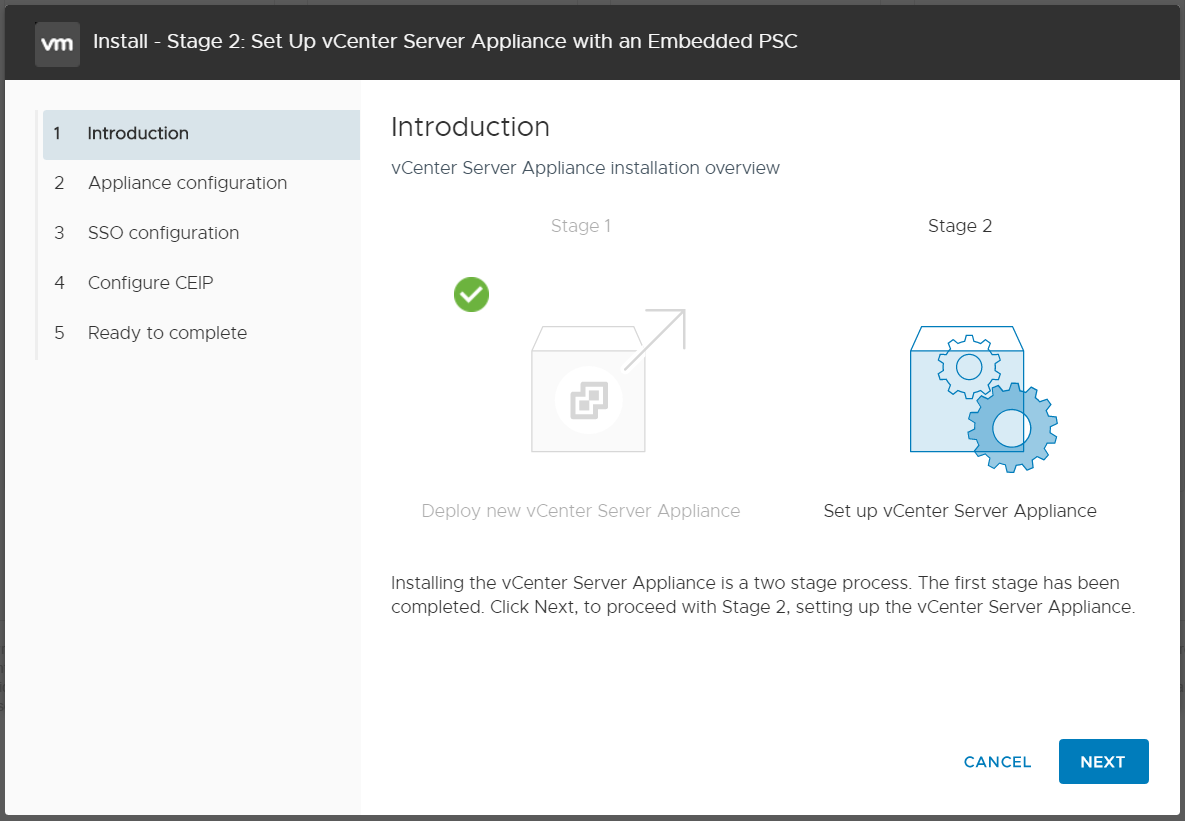The width and height of the screenshot is (1185, 821).
Task: Click the Stage 2 gears setup icon
Action: pyautogui.click(x=983, y=398)
